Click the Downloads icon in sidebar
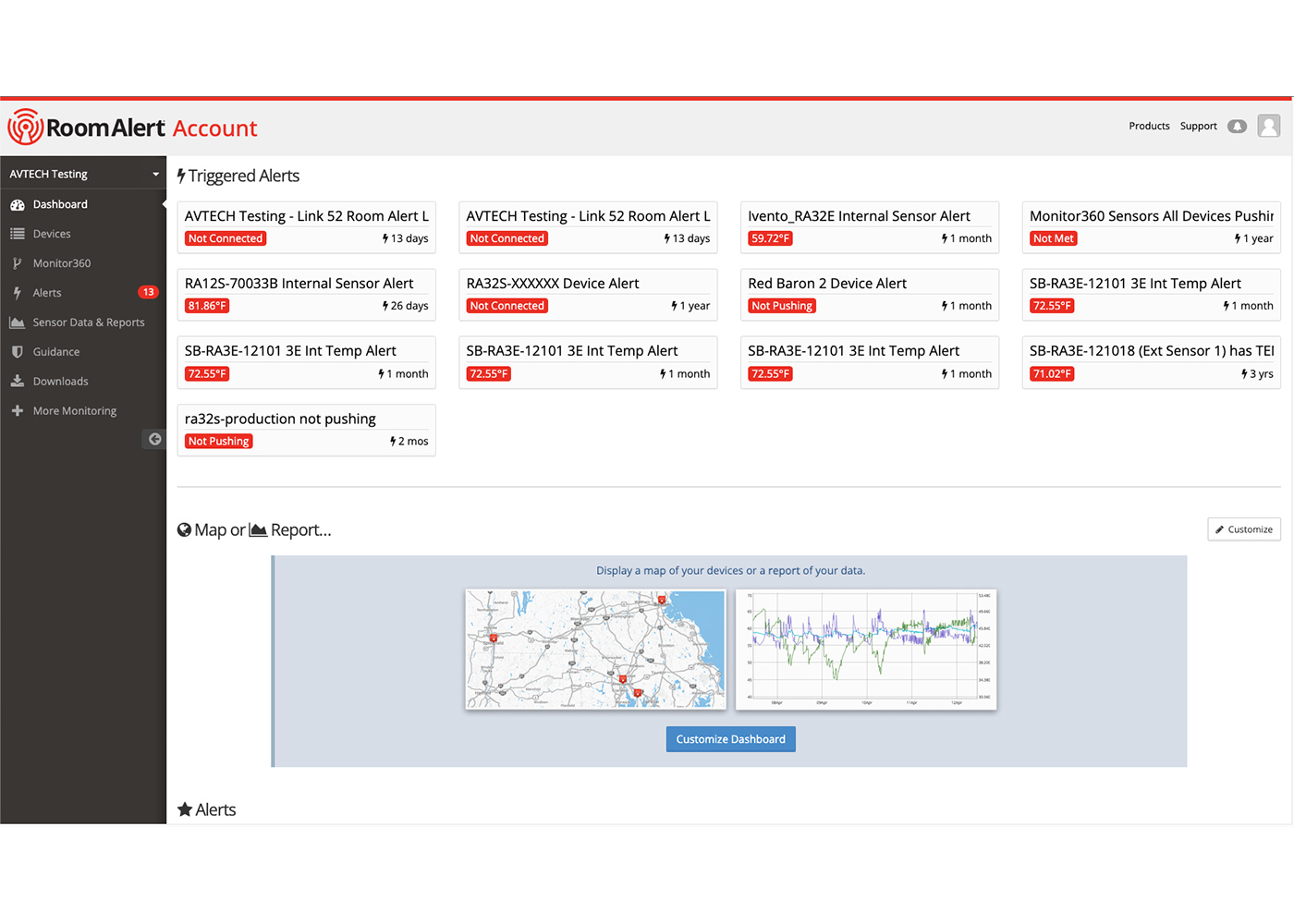Image resolution: width=1294 pixels, height=924 pixels. [17, 382]
